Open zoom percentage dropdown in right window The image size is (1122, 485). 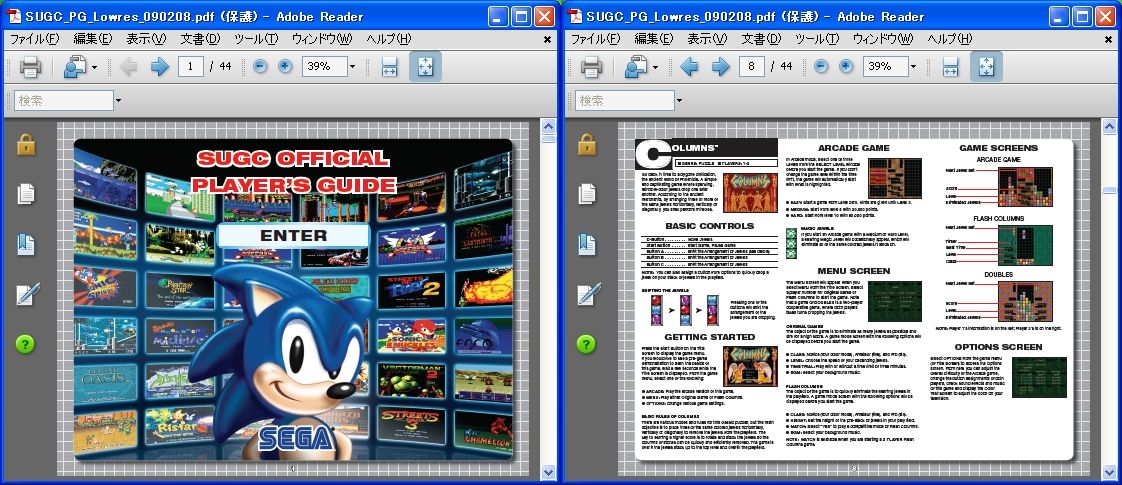coord(913,67)
